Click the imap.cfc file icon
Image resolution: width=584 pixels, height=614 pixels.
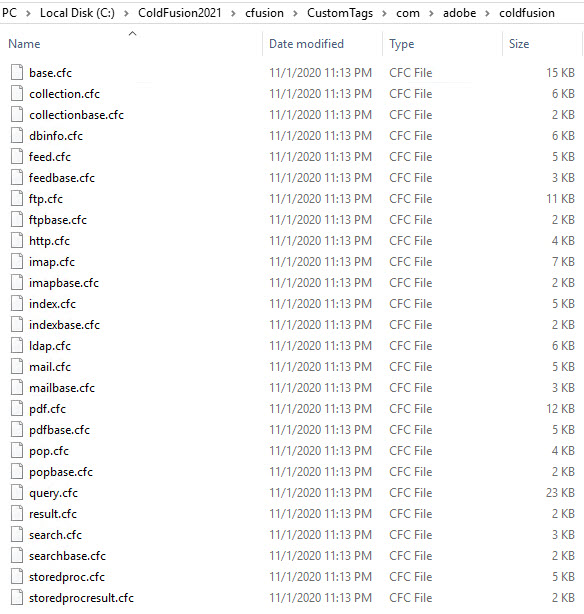[17, 262]
